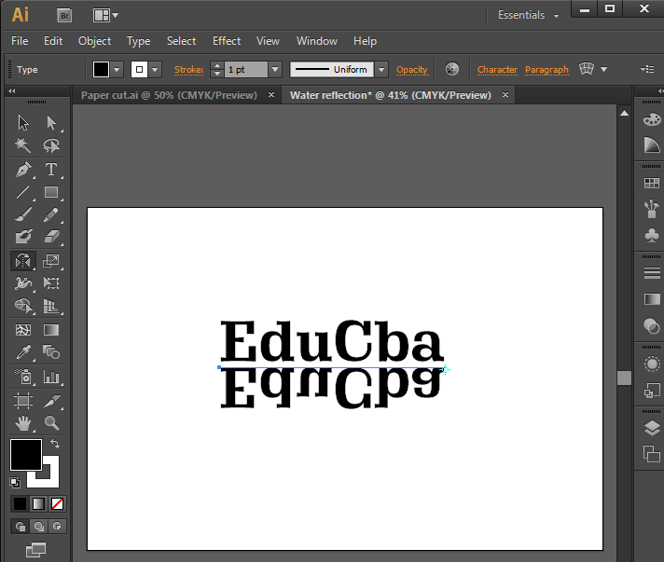Select the Direct Selection tool

coord(51,123)
